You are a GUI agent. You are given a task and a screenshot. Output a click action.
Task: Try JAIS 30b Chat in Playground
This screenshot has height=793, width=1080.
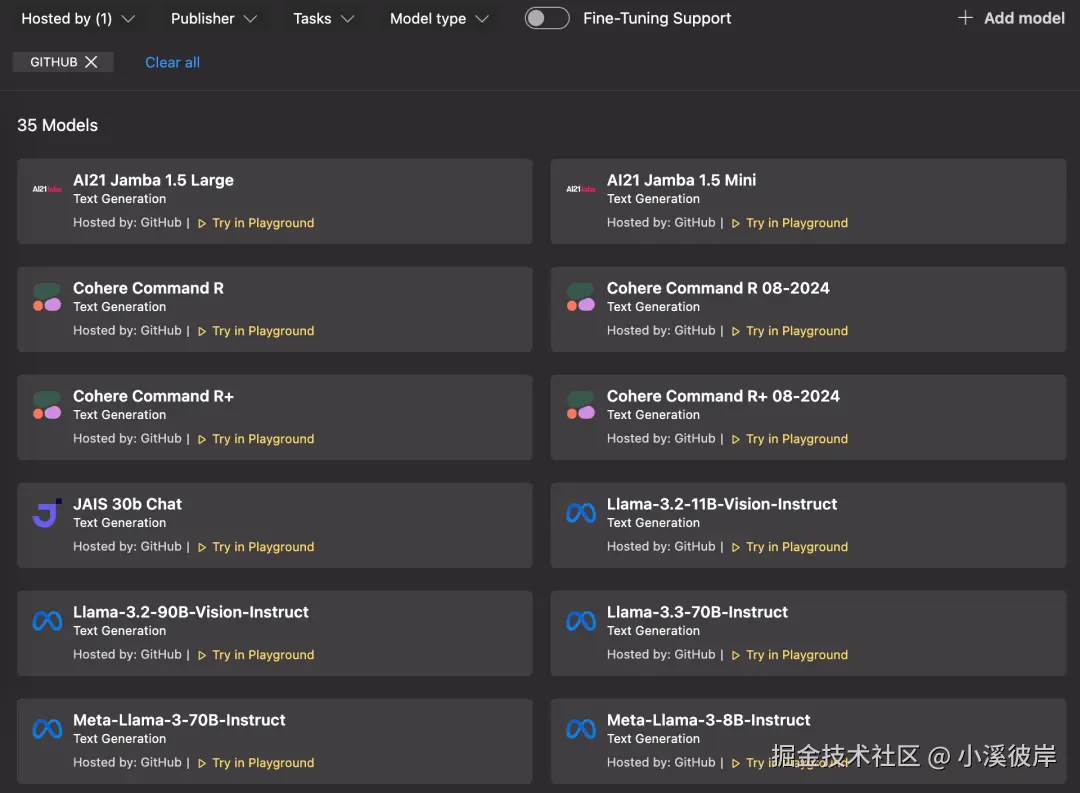pos(263,547)
